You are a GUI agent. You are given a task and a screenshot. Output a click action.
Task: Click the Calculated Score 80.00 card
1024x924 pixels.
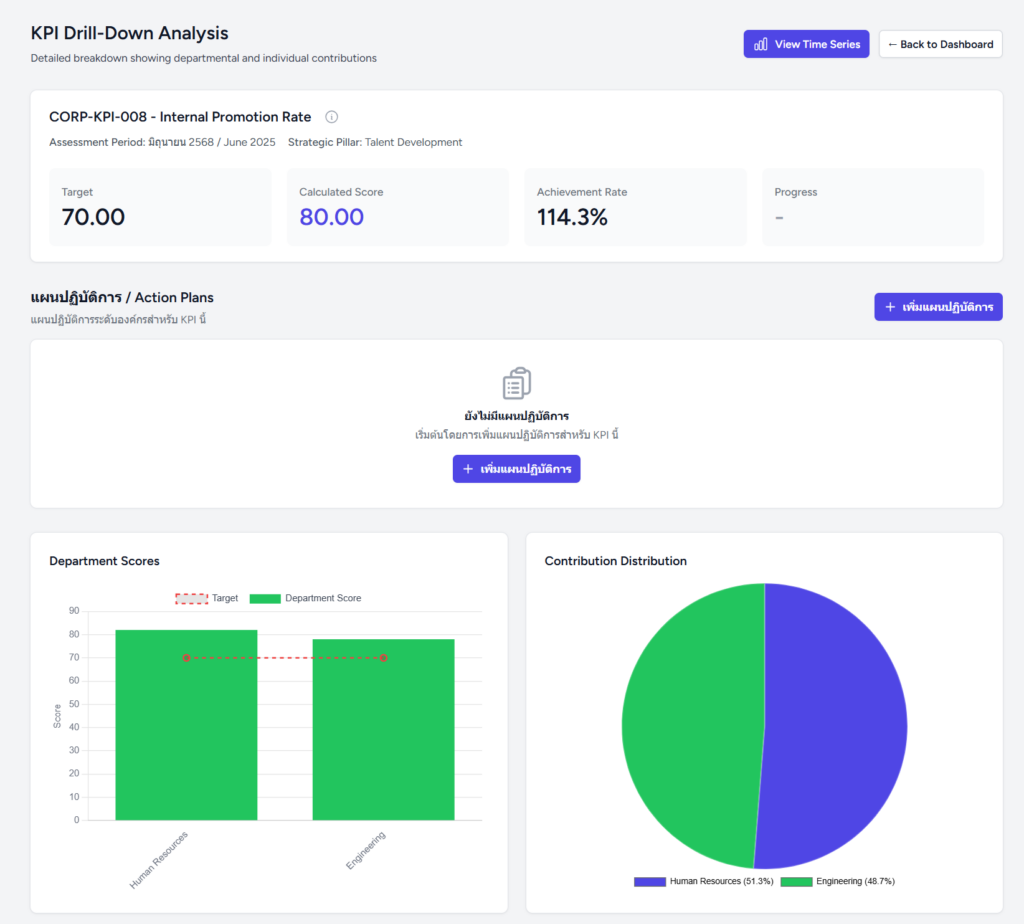[x=398, y=207]
